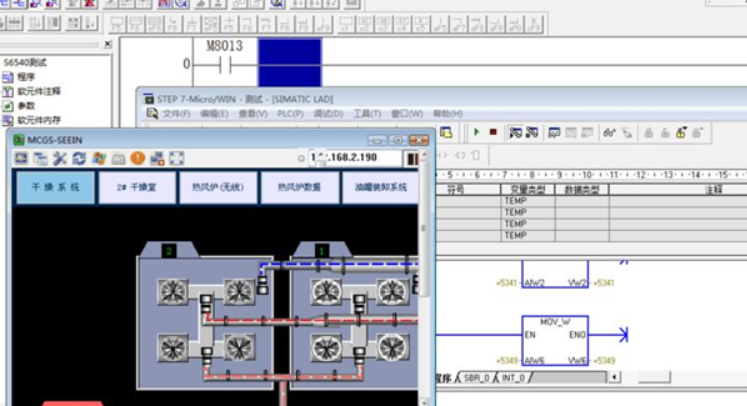Click the orange alert icon in MCGS toolbar
Image resolution: width=747 pixels, height=406 pixels.
click(x=137, y=158)
